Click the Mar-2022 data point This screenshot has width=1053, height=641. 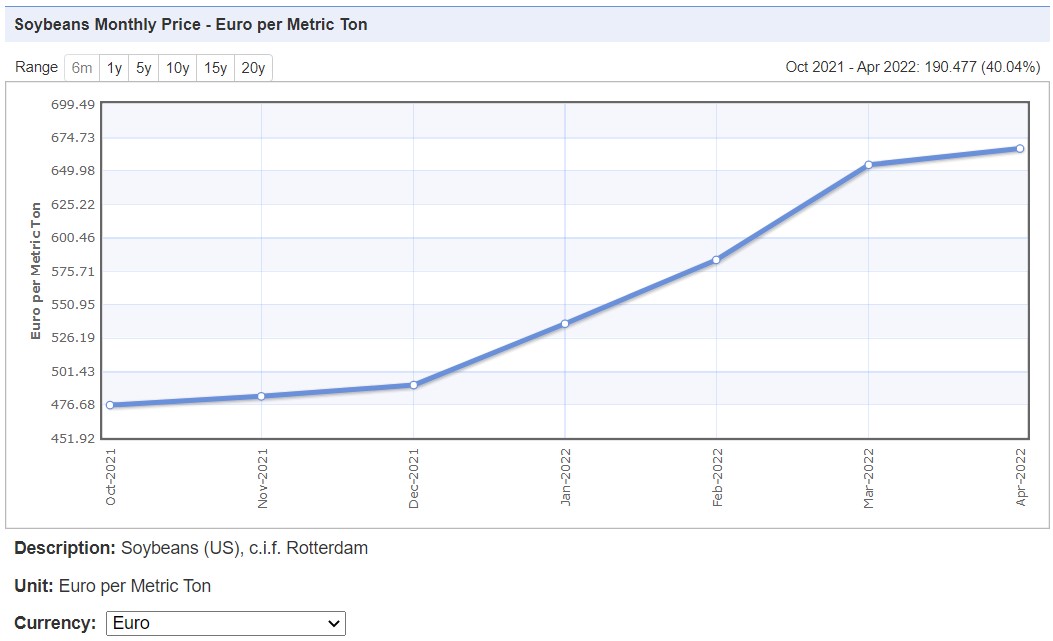click(868, 165)
